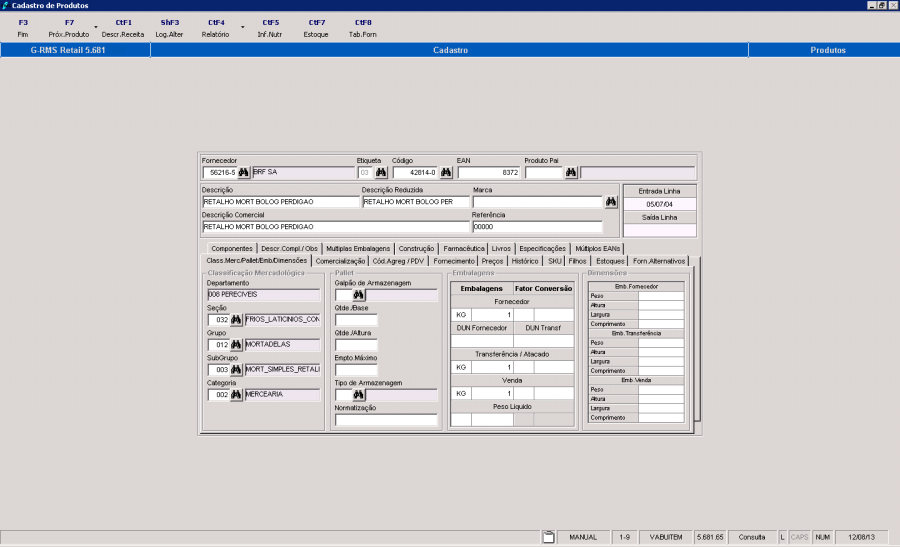Select the SKU tab
Image resolution: width=900 pixels, height=547 pixels.
pos(554,261)
